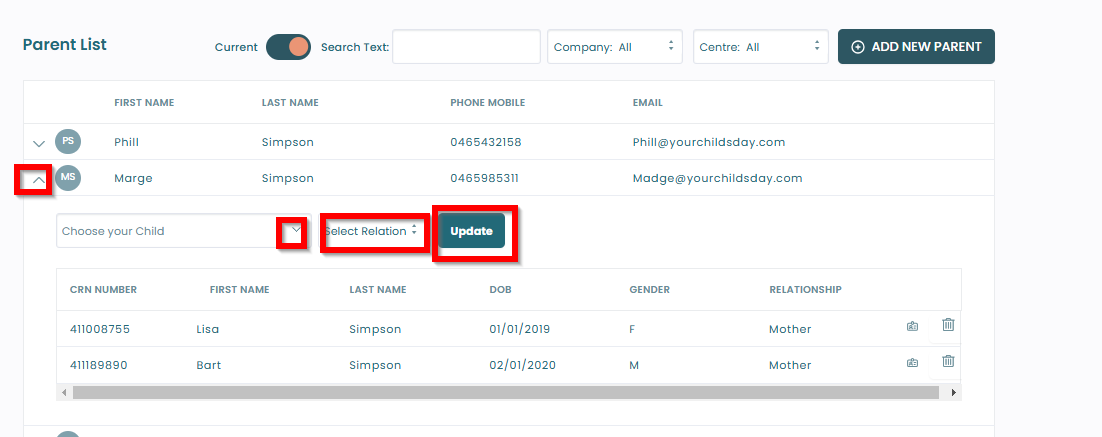This screenshot has height=437, width=1102.
Task: Click the horizontal scrollbar left arrow
Action: click(x=64, y=392)
